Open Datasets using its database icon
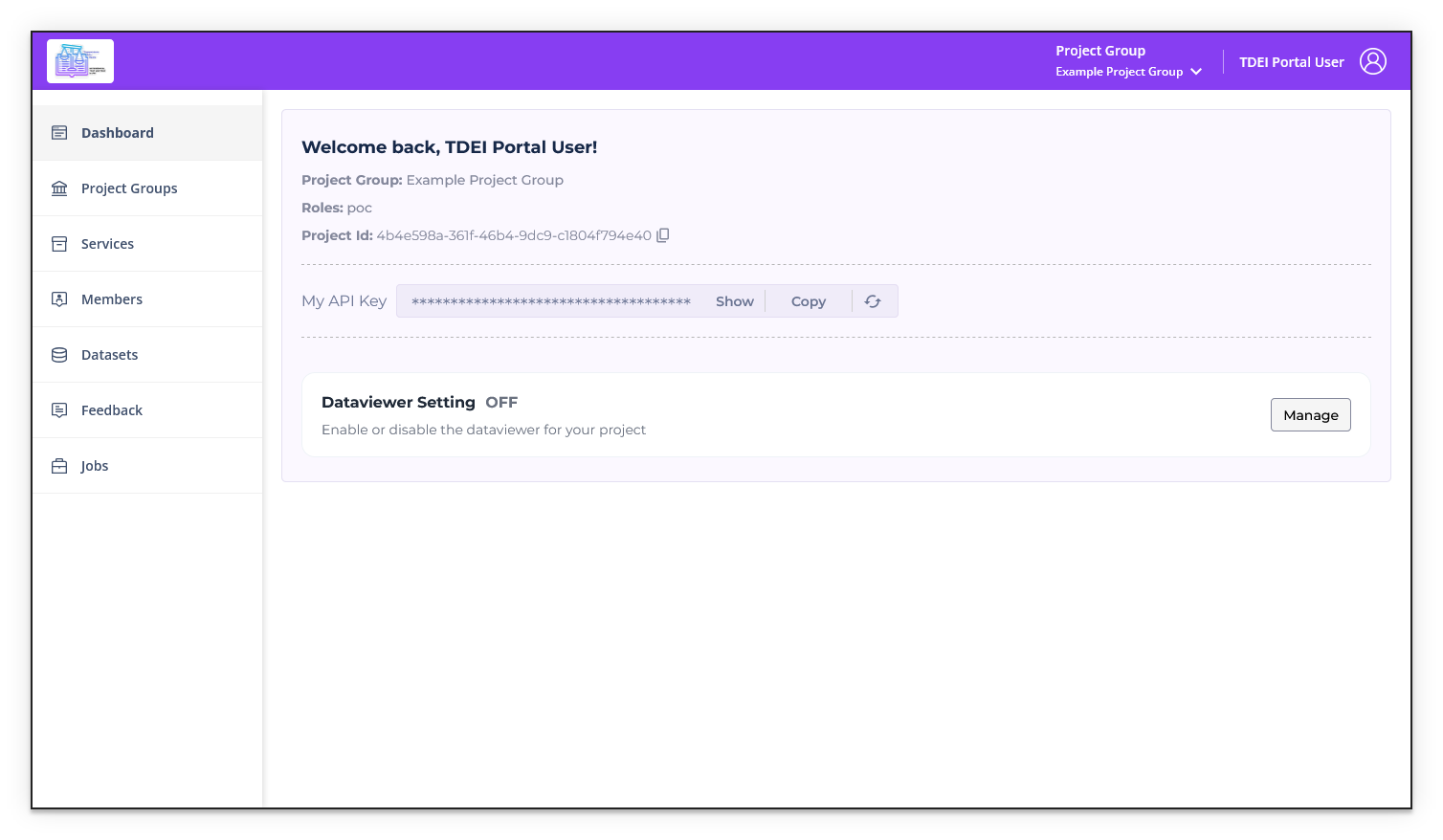The width and height of the screenshot is (1443, 840). click(x=58, y=354)
